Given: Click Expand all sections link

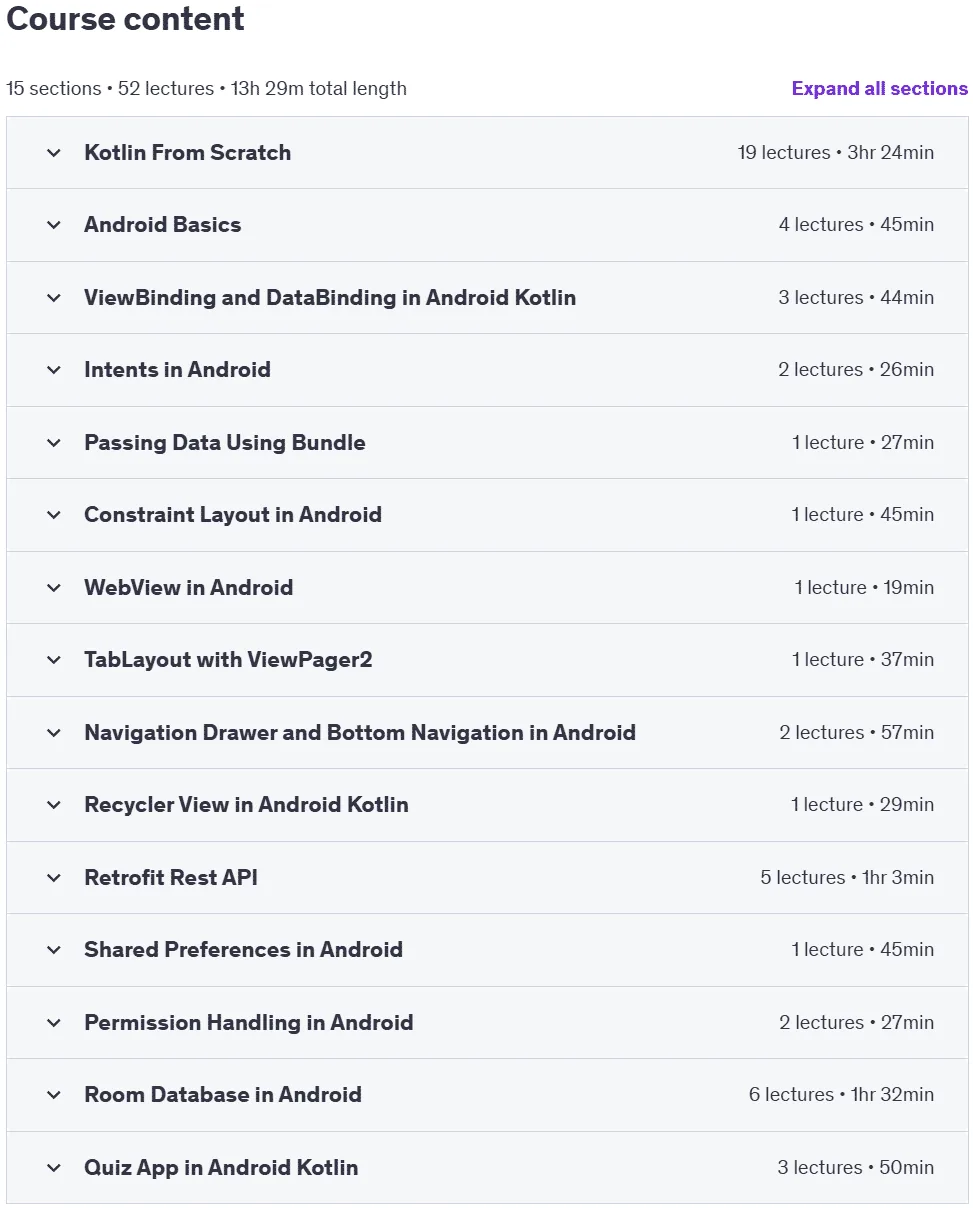Looking at the screenshot, I should point(879,88).
